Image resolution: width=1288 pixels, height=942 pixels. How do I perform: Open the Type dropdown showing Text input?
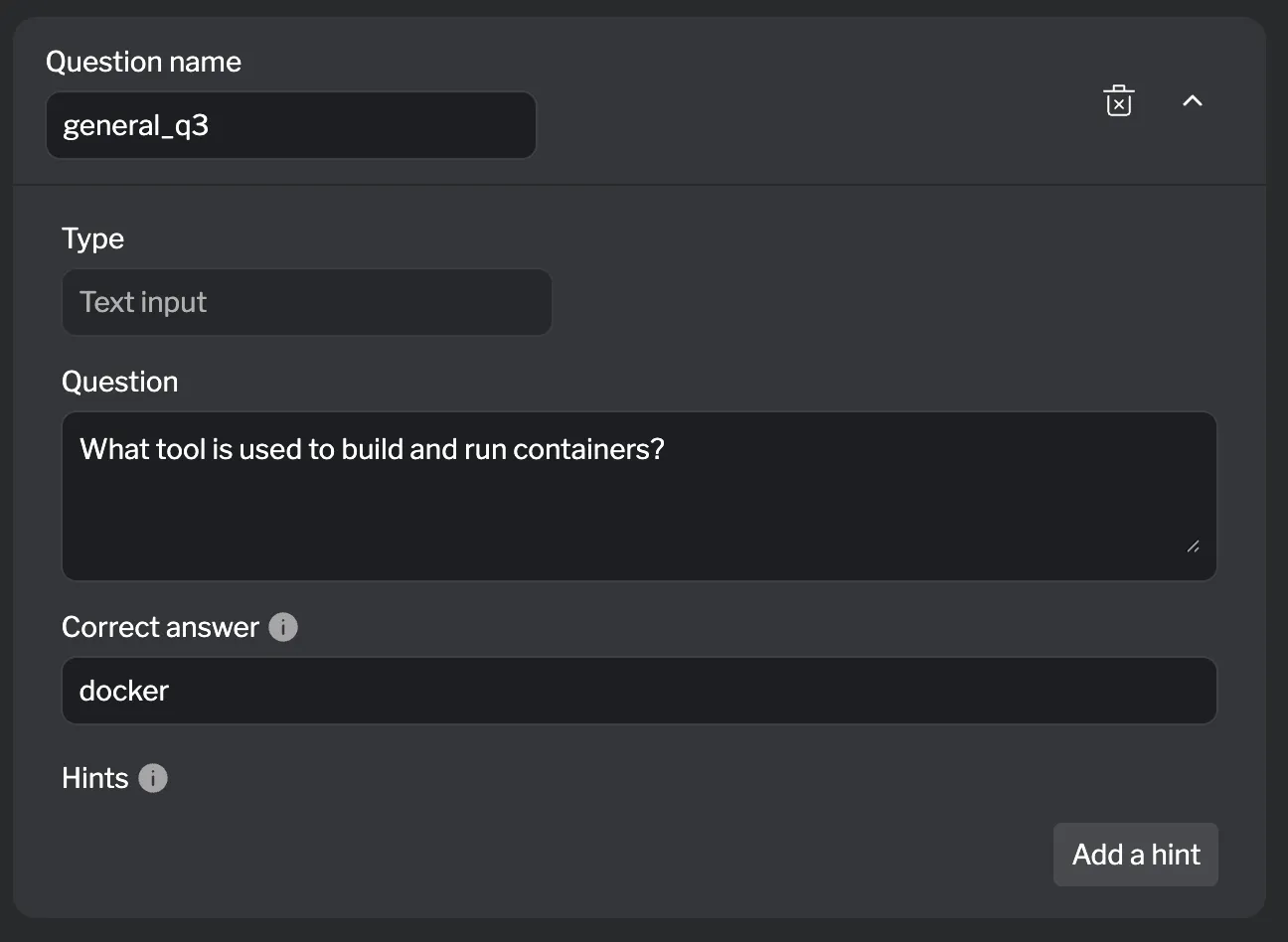[x=306, y=302]
